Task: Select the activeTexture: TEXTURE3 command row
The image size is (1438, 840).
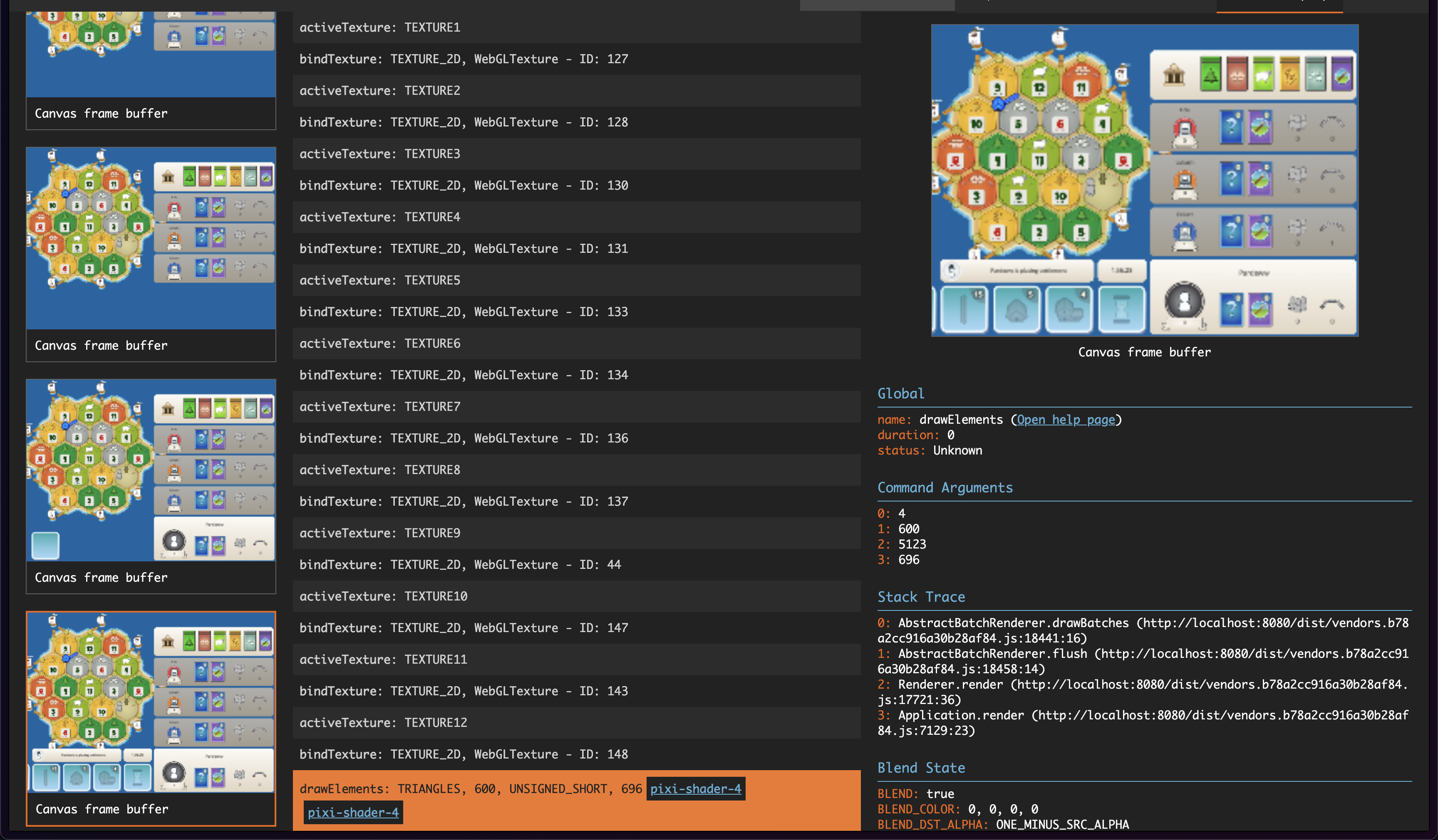Action: pyautogui.click(x=577, y=154)
